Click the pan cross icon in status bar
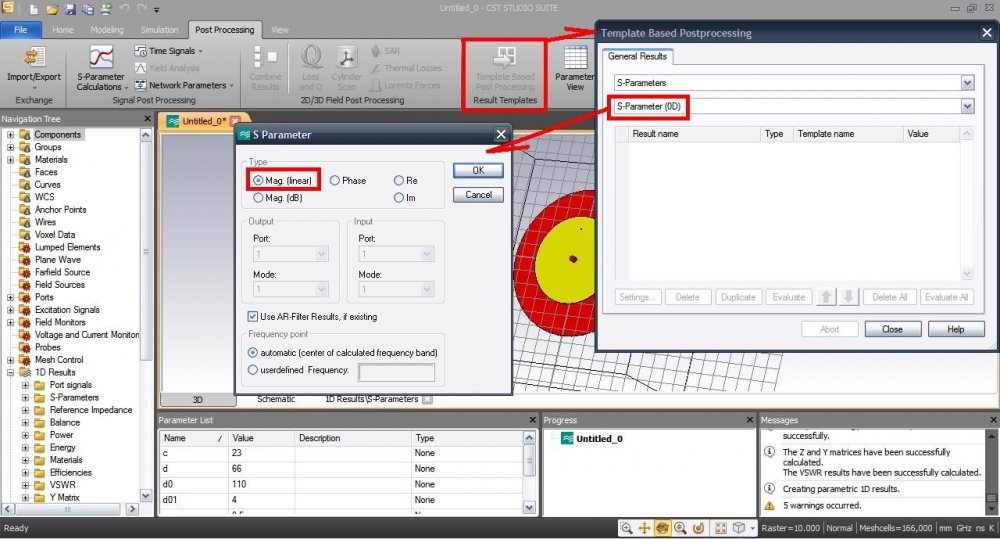The image size is (1000, 539). pos(644,528)
